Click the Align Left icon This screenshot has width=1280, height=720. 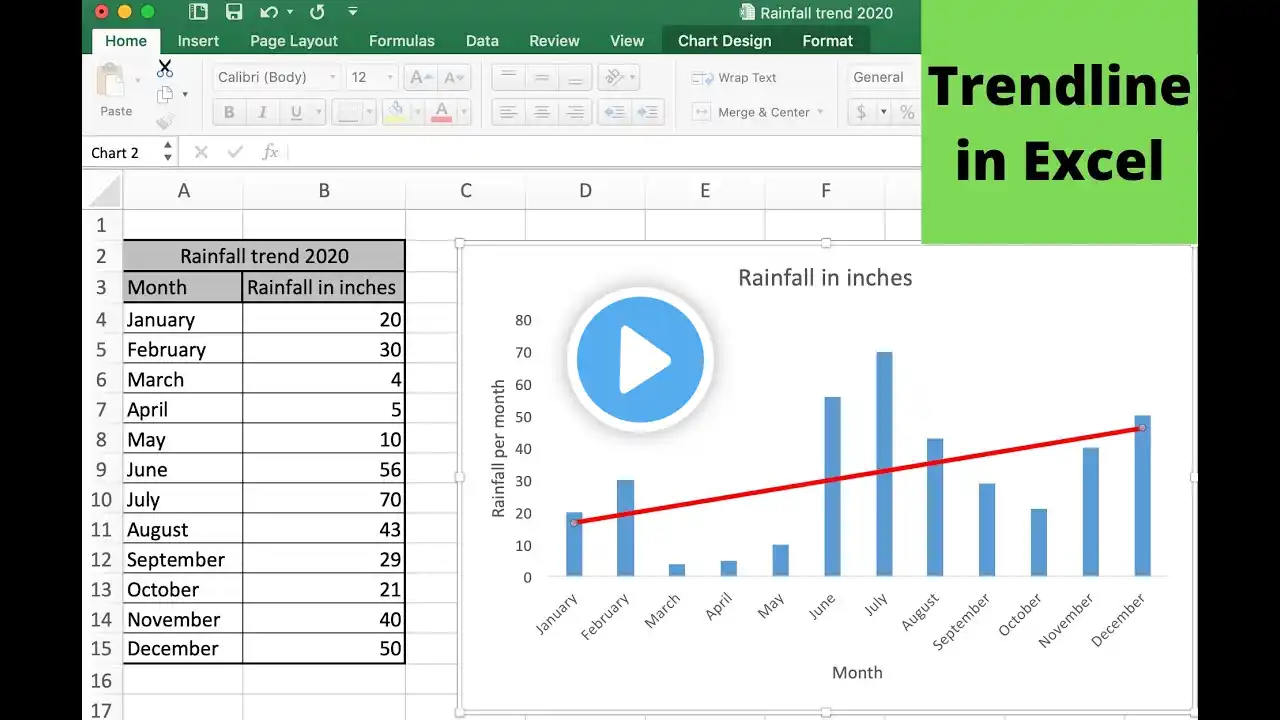[x=508, y=112]
